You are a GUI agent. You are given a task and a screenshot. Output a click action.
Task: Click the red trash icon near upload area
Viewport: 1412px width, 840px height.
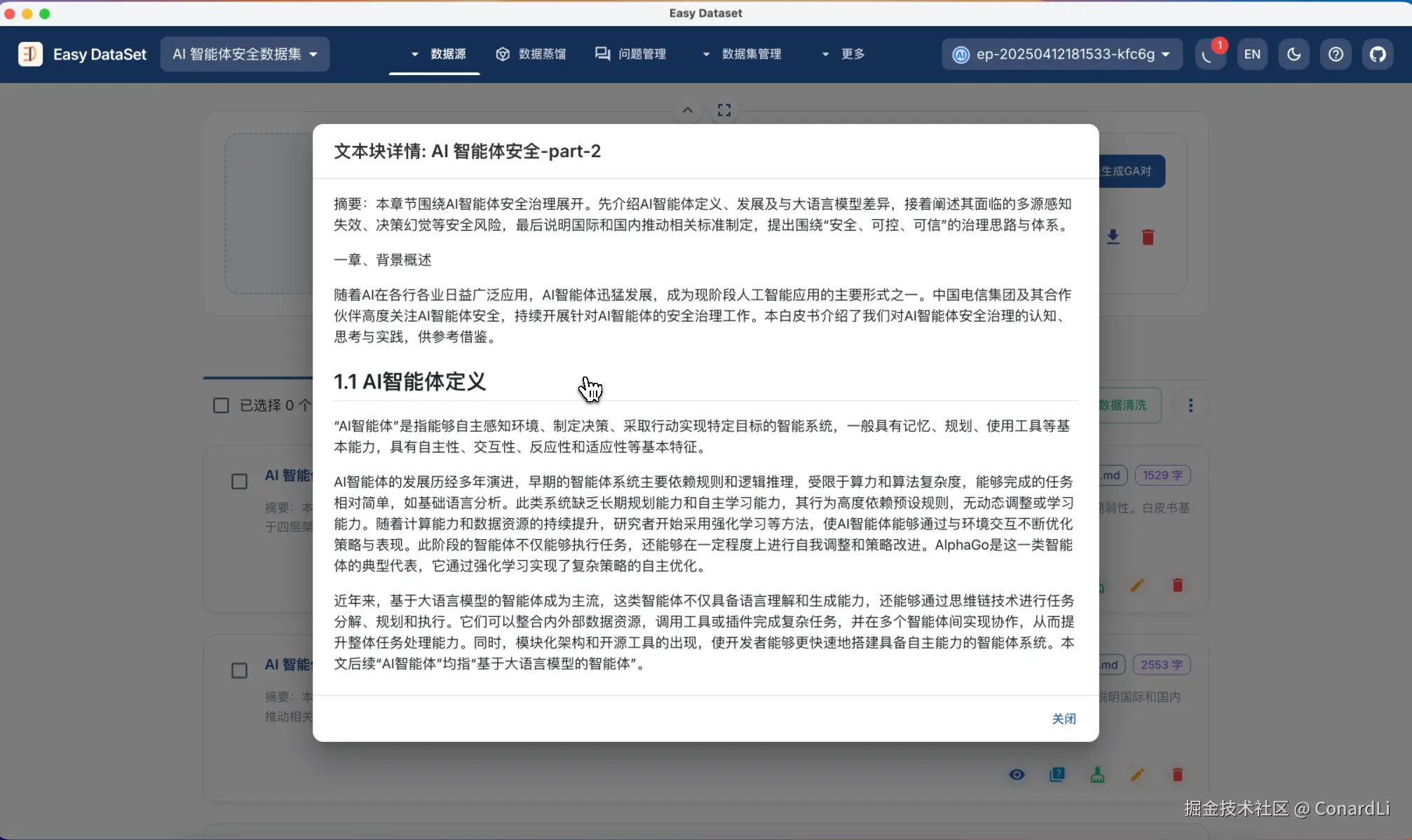1148,237
